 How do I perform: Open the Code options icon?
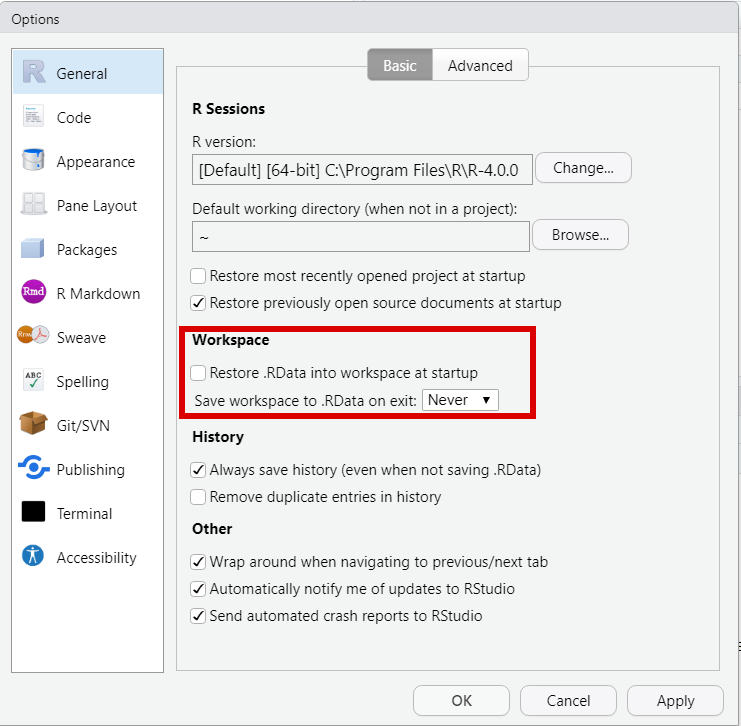[x=34, y=117]
